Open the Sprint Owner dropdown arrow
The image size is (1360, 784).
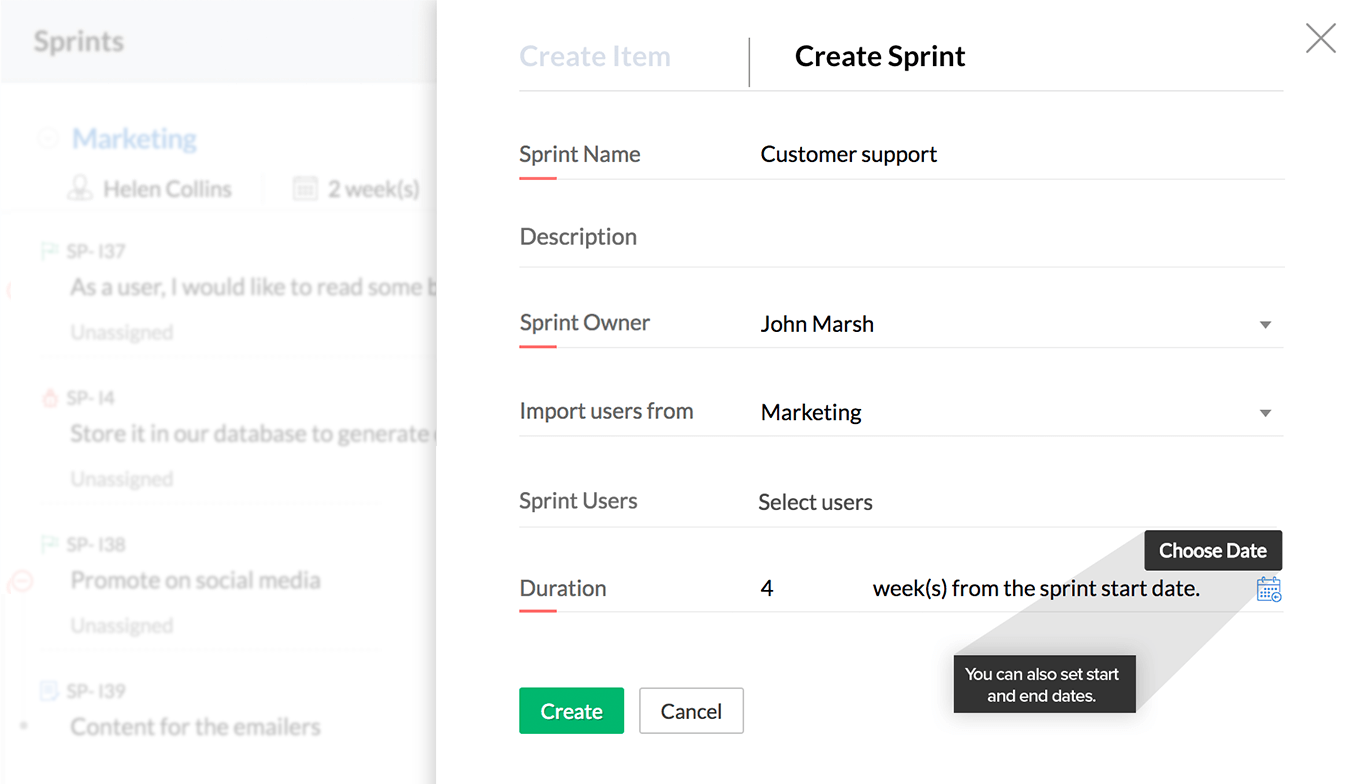pos(1265,325)
